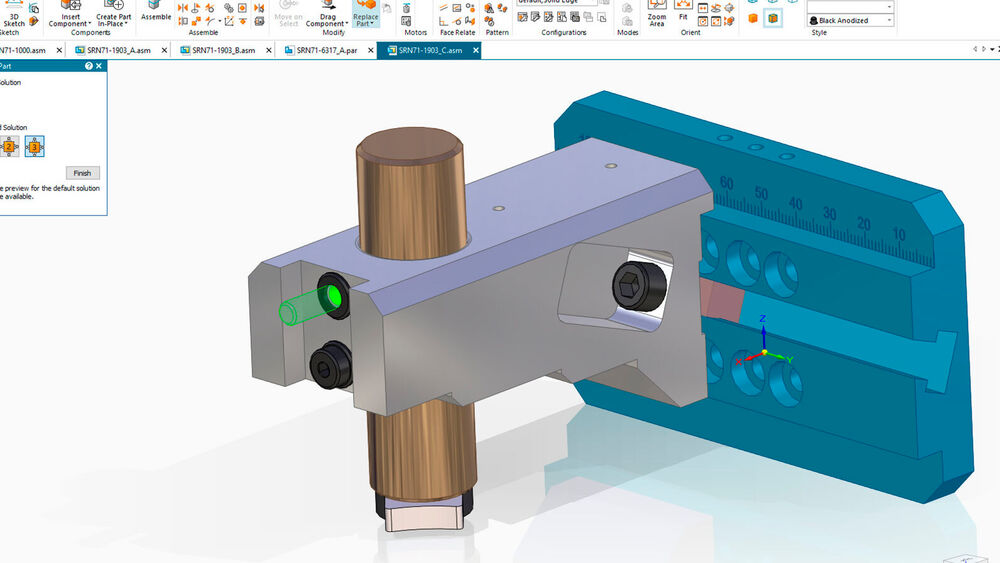Viewport: 1000px width, 563px height.
Task: Click the Drag Component icon
Action: click(327, 12)
